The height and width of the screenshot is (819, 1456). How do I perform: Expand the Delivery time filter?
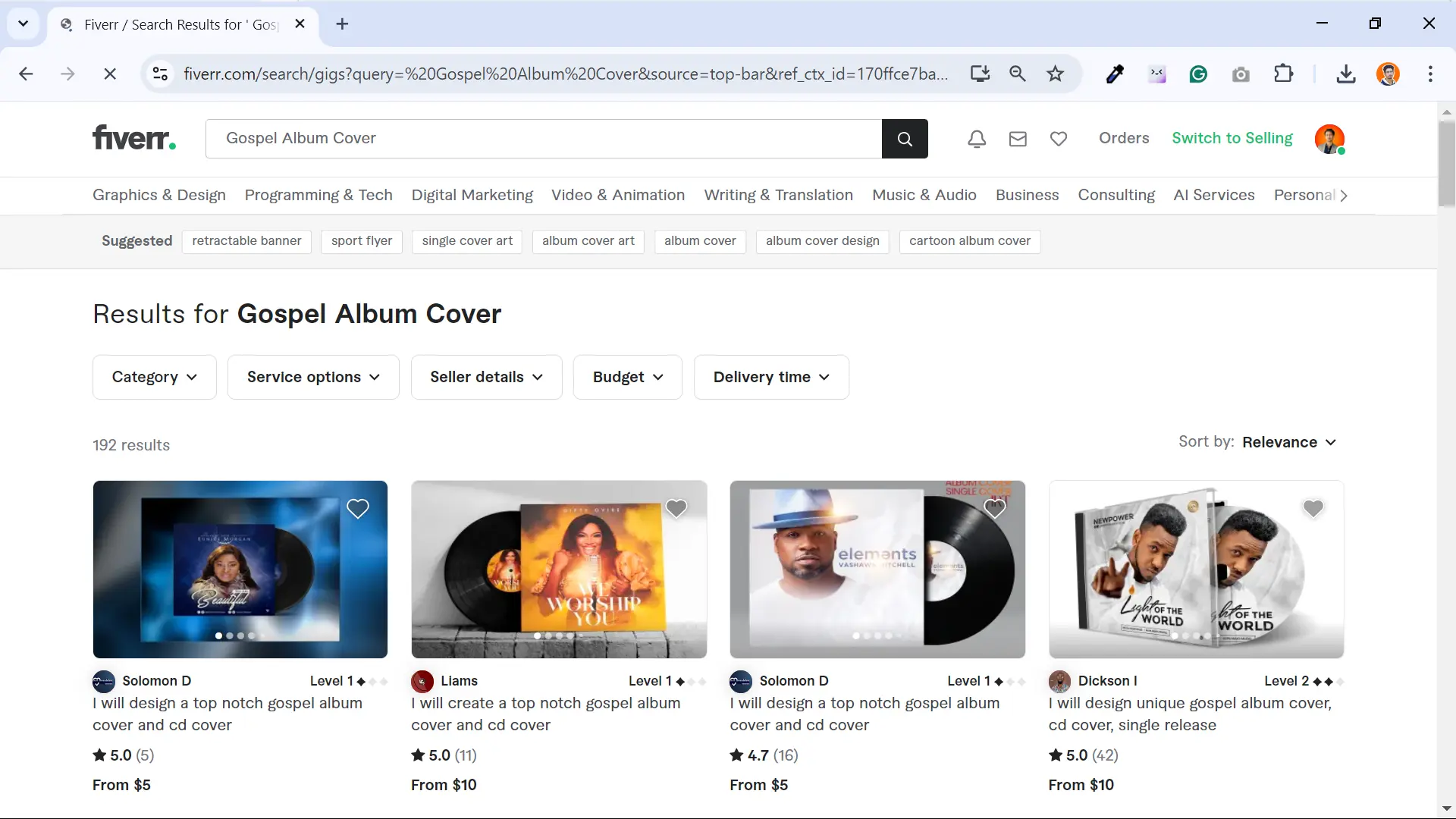click(771, 377)
